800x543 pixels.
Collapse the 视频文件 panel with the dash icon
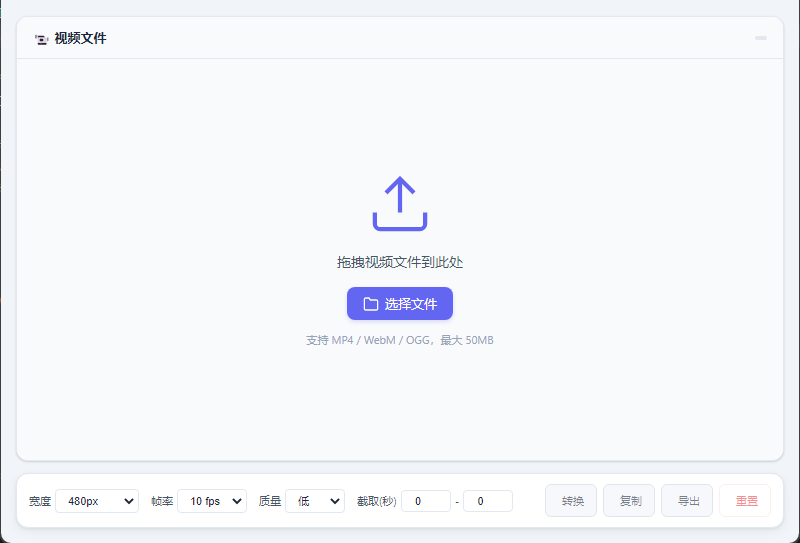click(761, 38)
